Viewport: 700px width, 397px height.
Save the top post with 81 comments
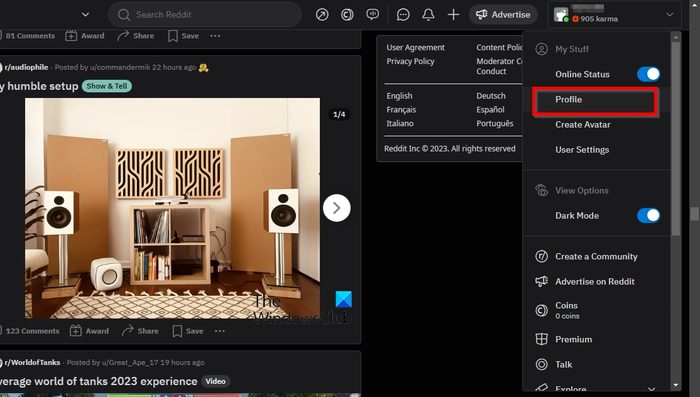[183, 36]
